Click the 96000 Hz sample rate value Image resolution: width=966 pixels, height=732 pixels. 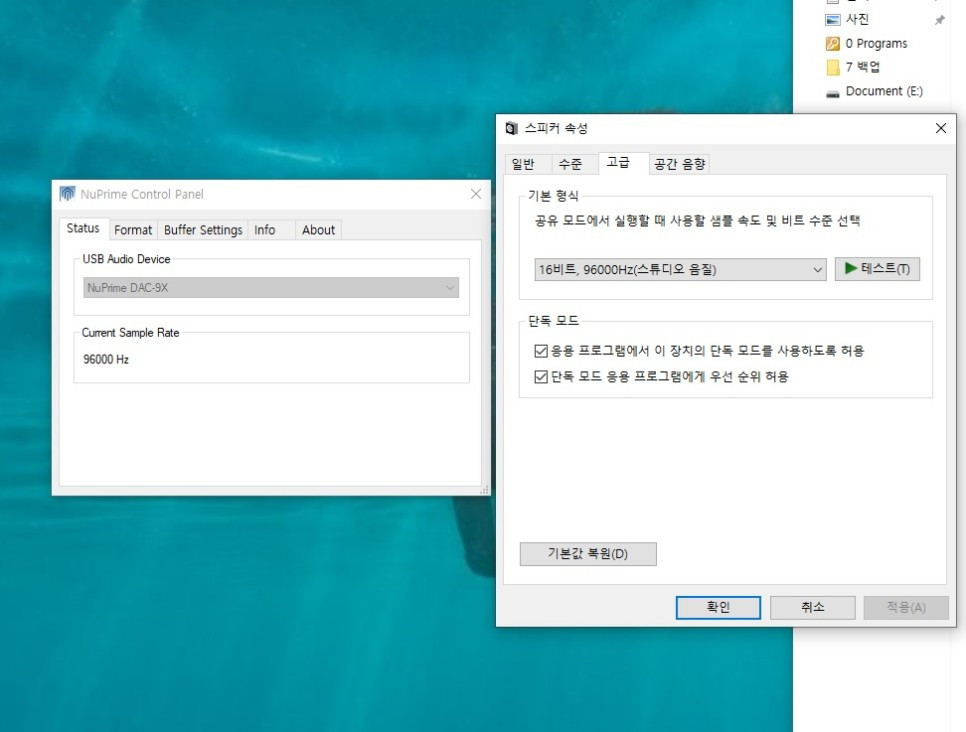point(106,359)
